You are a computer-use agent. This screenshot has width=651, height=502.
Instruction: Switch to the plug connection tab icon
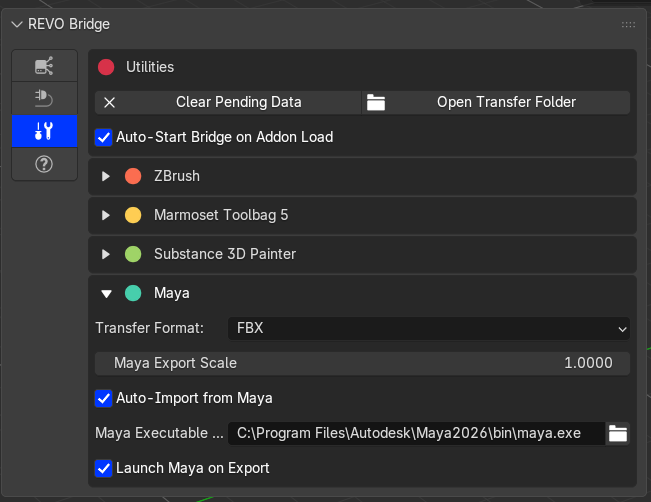pos(44,98)
